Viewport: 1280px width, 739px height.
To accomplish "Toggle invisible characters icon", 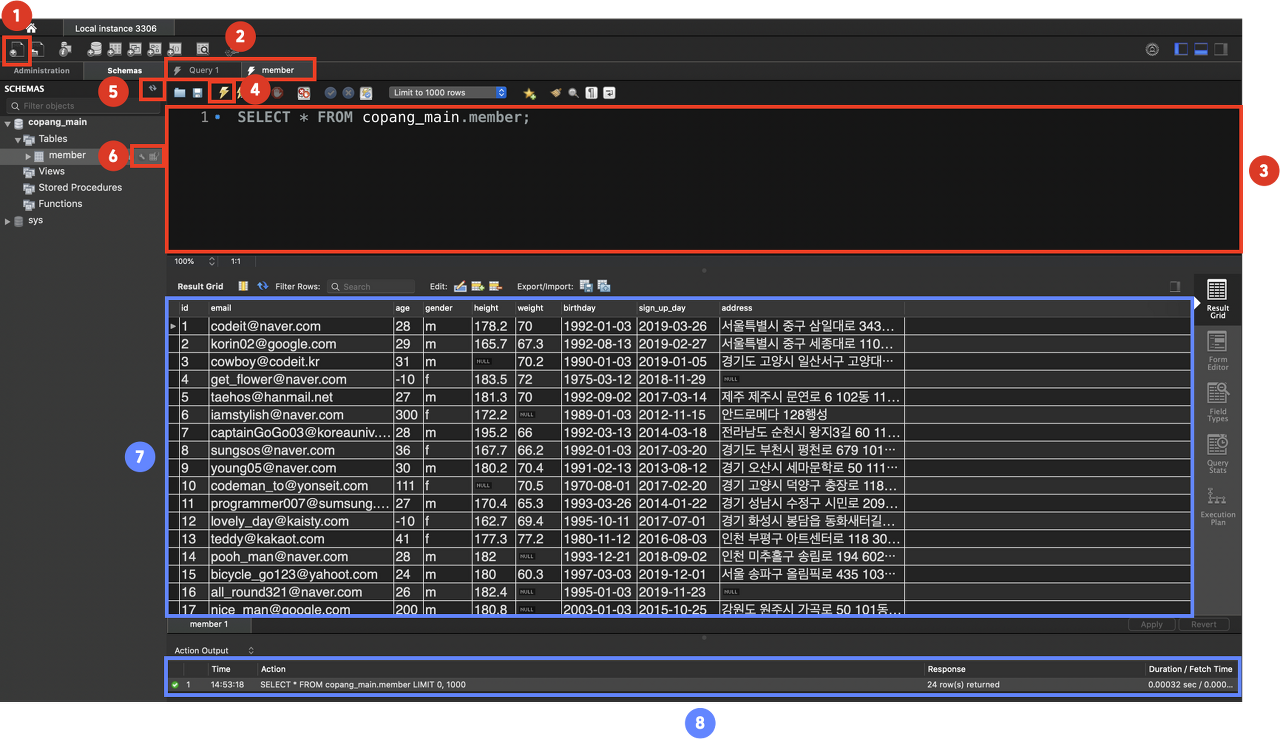I will coord(591,93).
